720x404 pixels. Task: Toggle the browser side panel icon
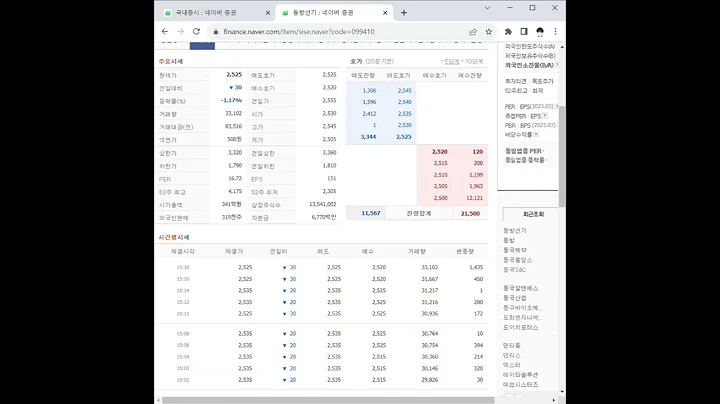pyautogui.click(x=524, y=32)
